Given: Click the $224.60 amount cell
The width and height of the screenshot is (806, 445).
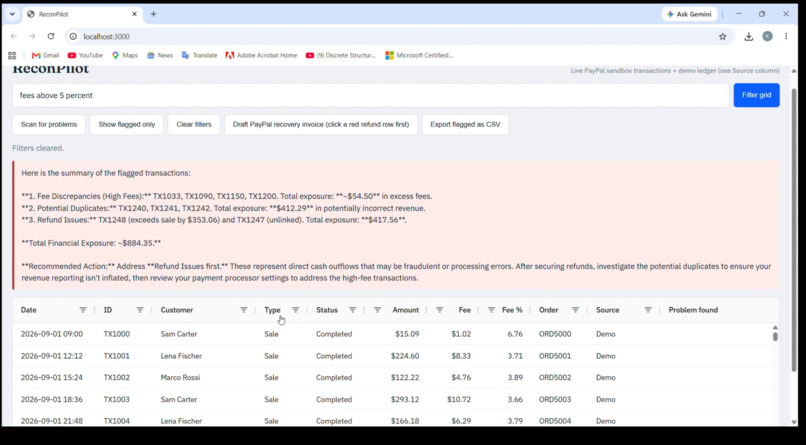Looking at the screenshot, I should pyautogui.click(x=405, y=356).
